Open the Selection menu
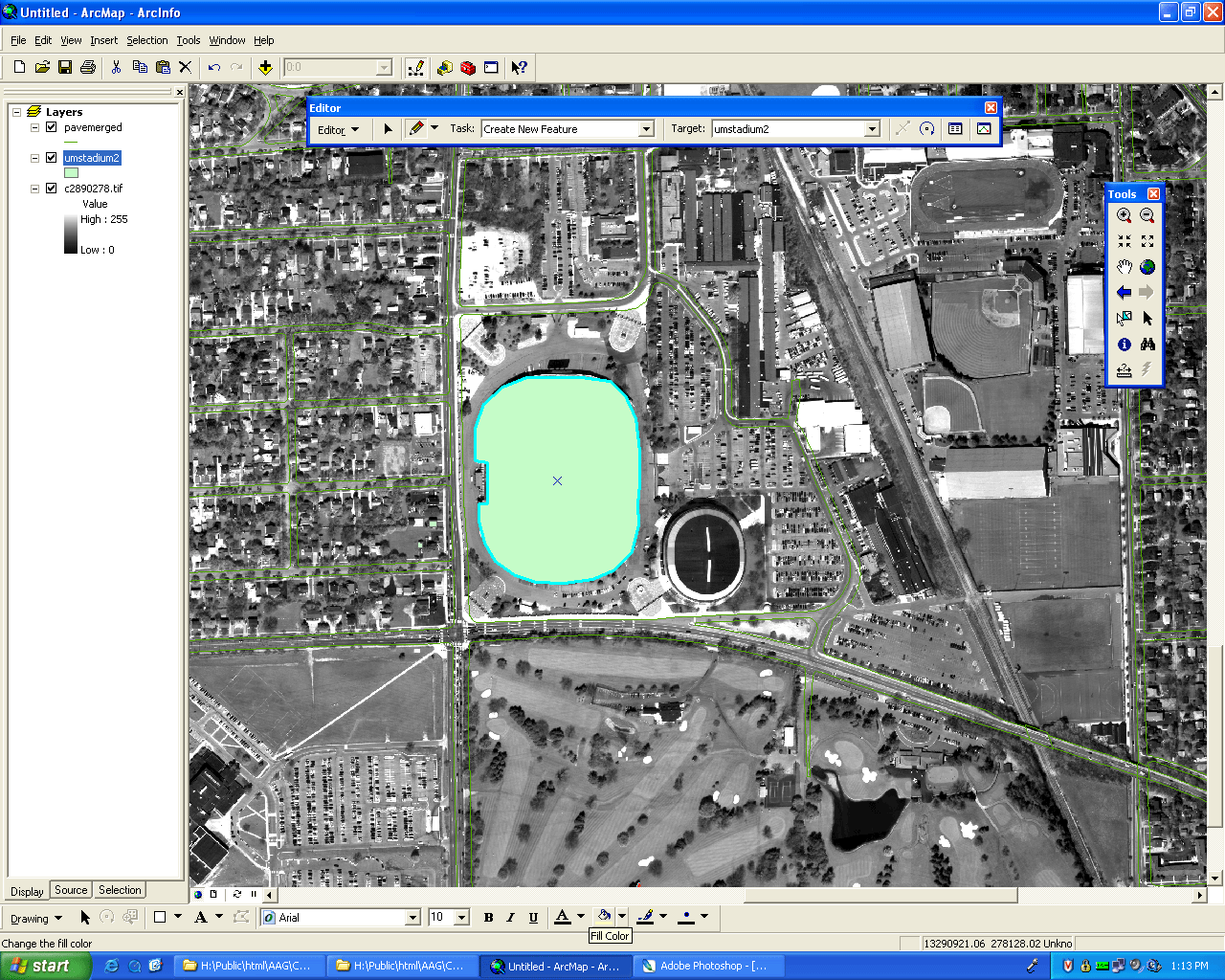The image size is (1225, 980). pyautogui.click(x=146, y=40)
